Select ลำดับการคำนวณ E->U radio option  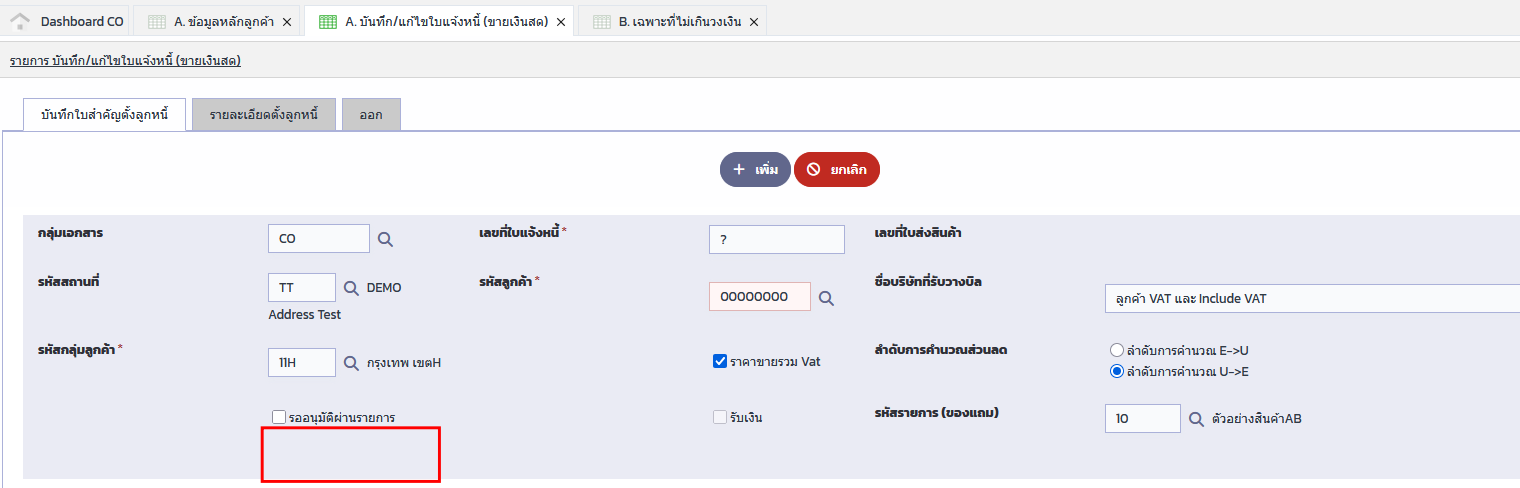pos(1117,351)
